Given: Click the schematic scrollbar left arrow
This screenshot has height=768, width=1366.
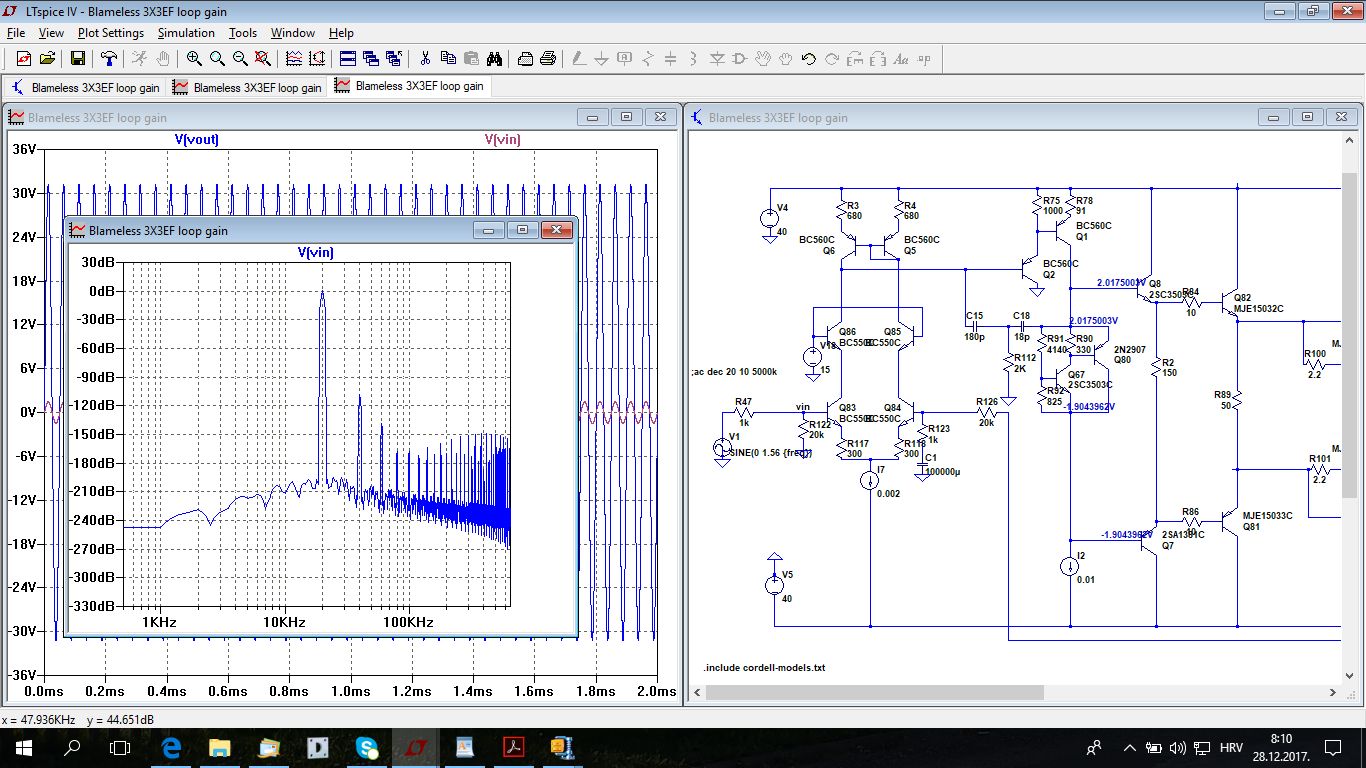Looking at the screenshot, I should 697,692.
